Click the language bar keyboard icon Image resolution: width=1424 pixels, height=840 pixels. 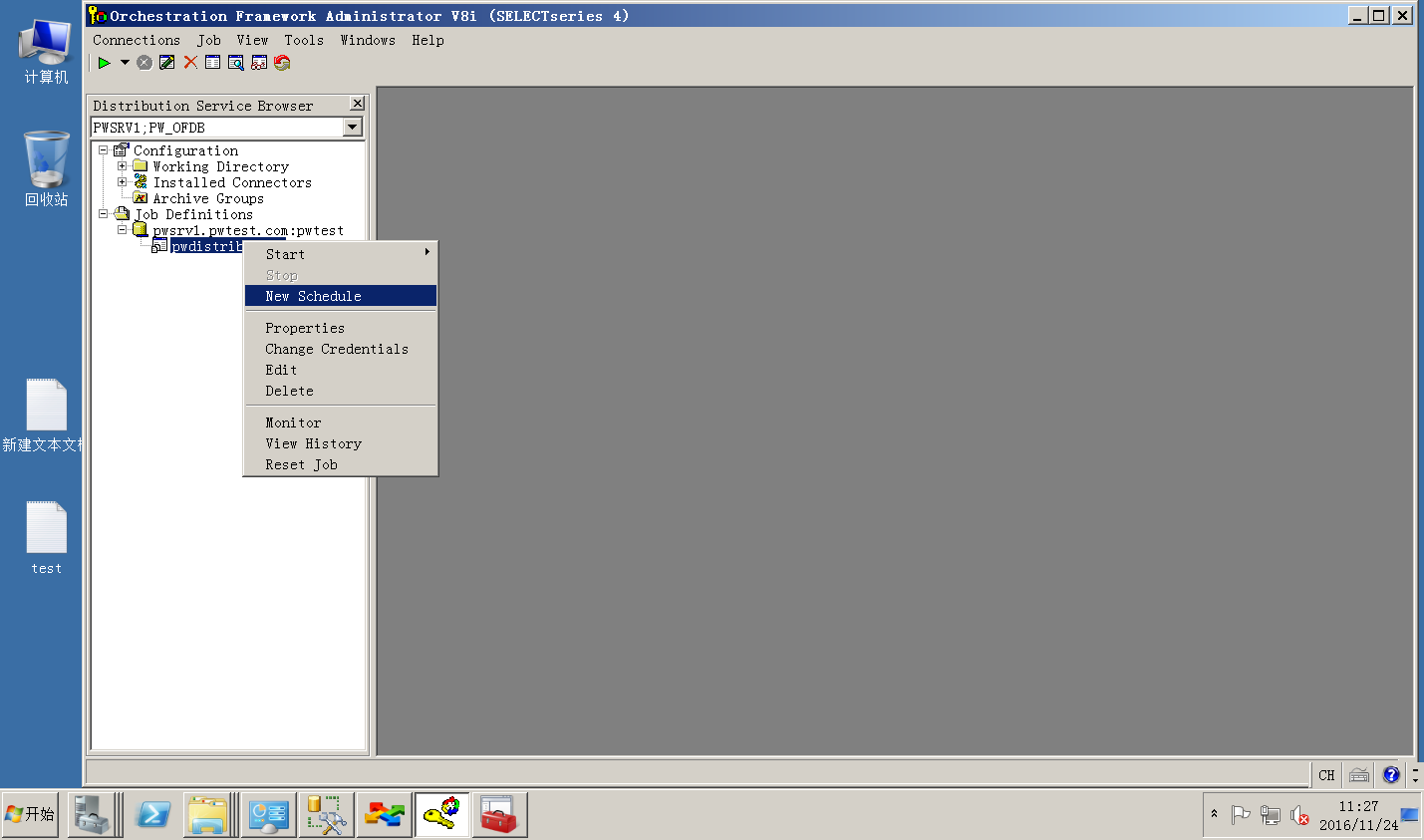(1359, 775)
